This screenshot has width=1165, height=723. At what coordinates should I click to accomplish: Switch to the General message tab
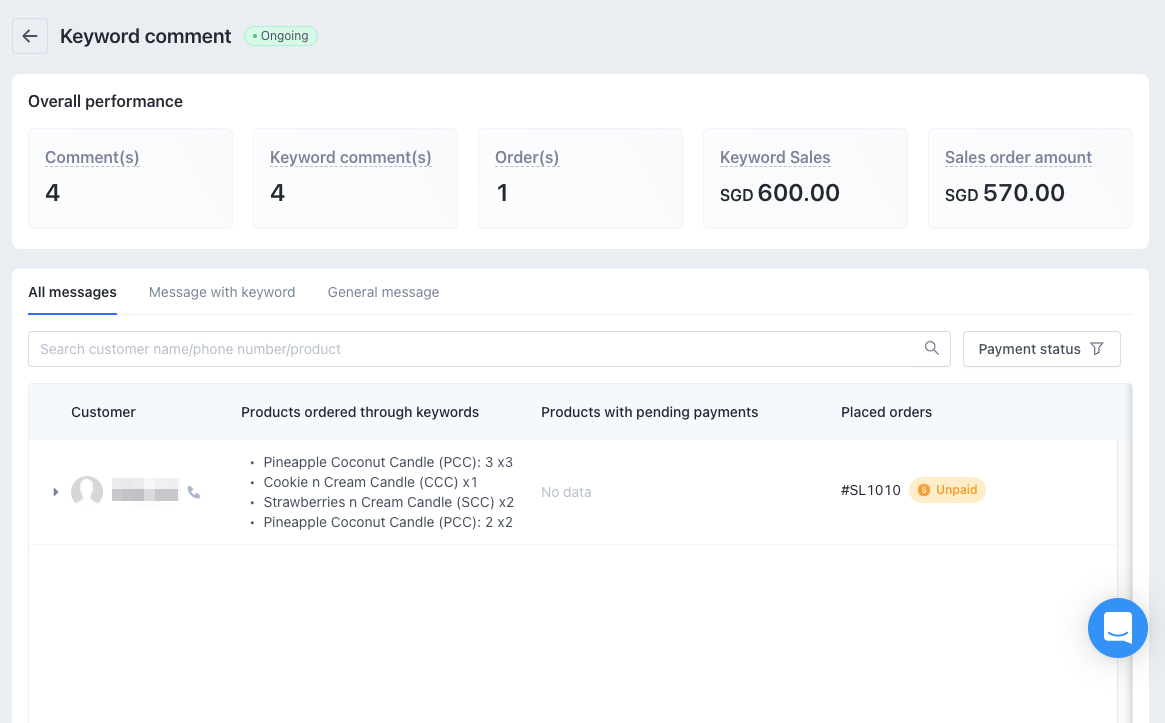[x=383, y=292]
